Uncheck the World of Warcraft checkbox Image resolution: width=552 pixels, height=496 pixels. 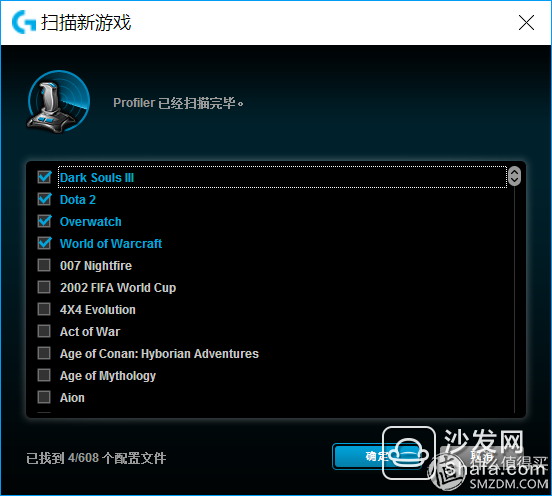coord(44,243)
